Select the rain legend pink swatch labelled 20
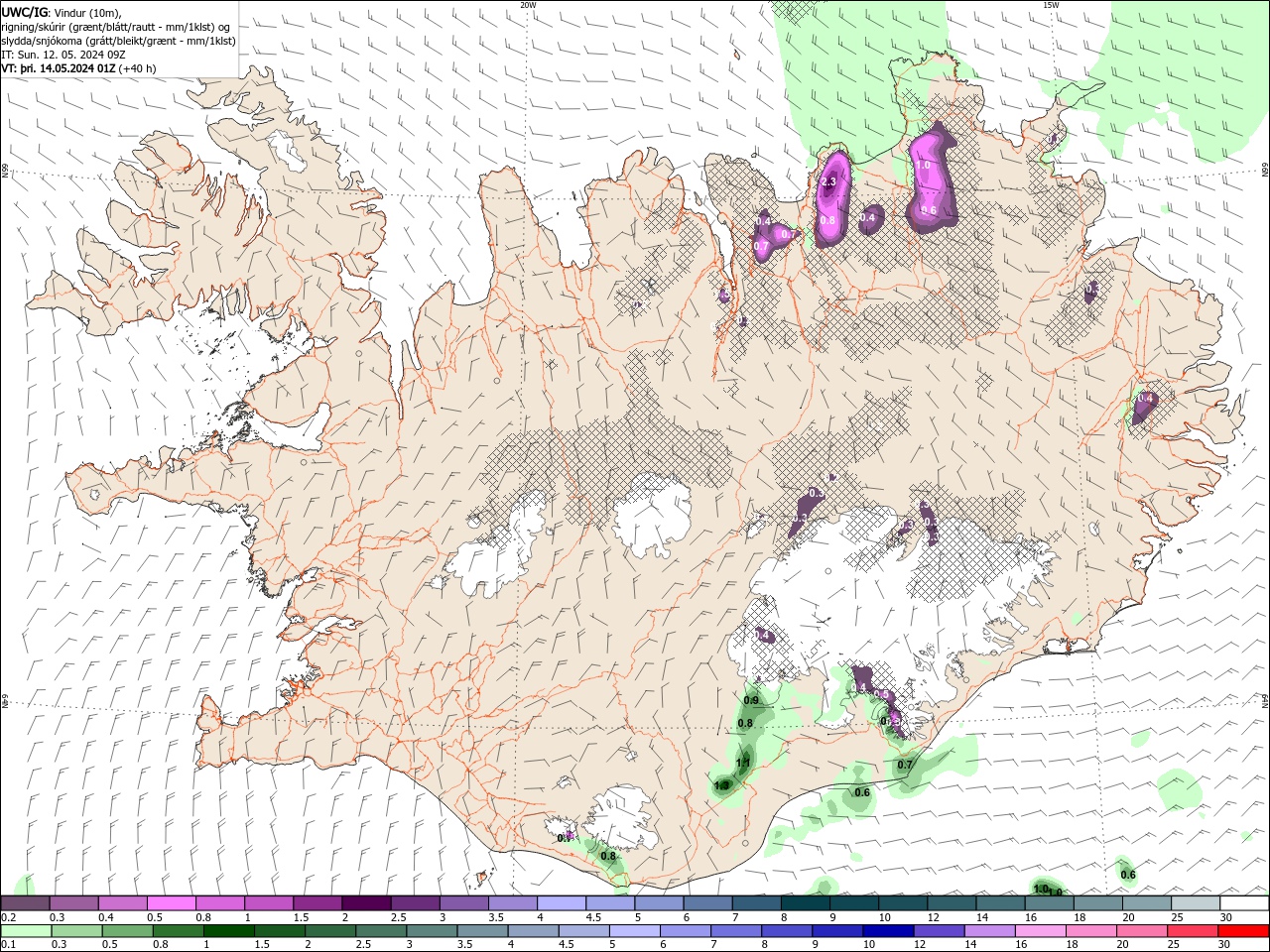This screenshot has width=1270, height=952. 1141,931
